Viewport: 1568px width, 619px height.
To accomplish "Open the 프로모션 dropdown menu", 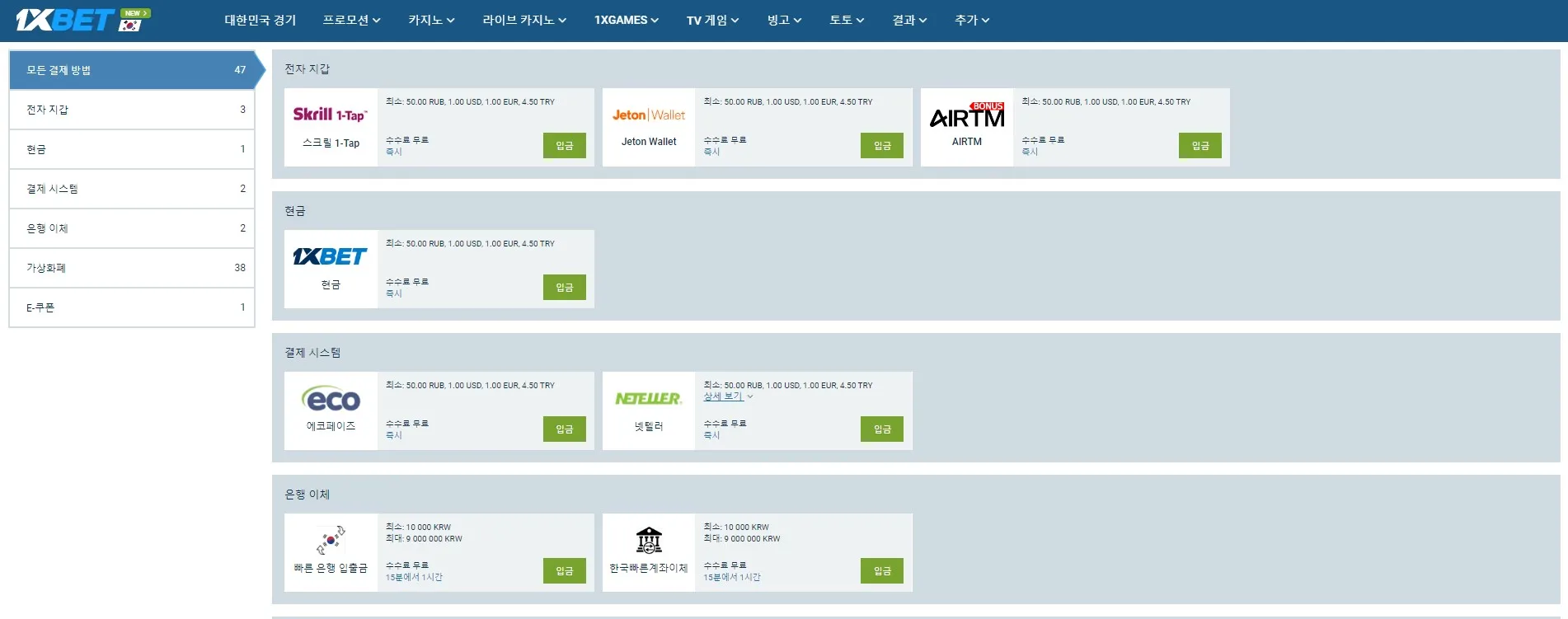I will pyautogui.click(x=351, y=20).
